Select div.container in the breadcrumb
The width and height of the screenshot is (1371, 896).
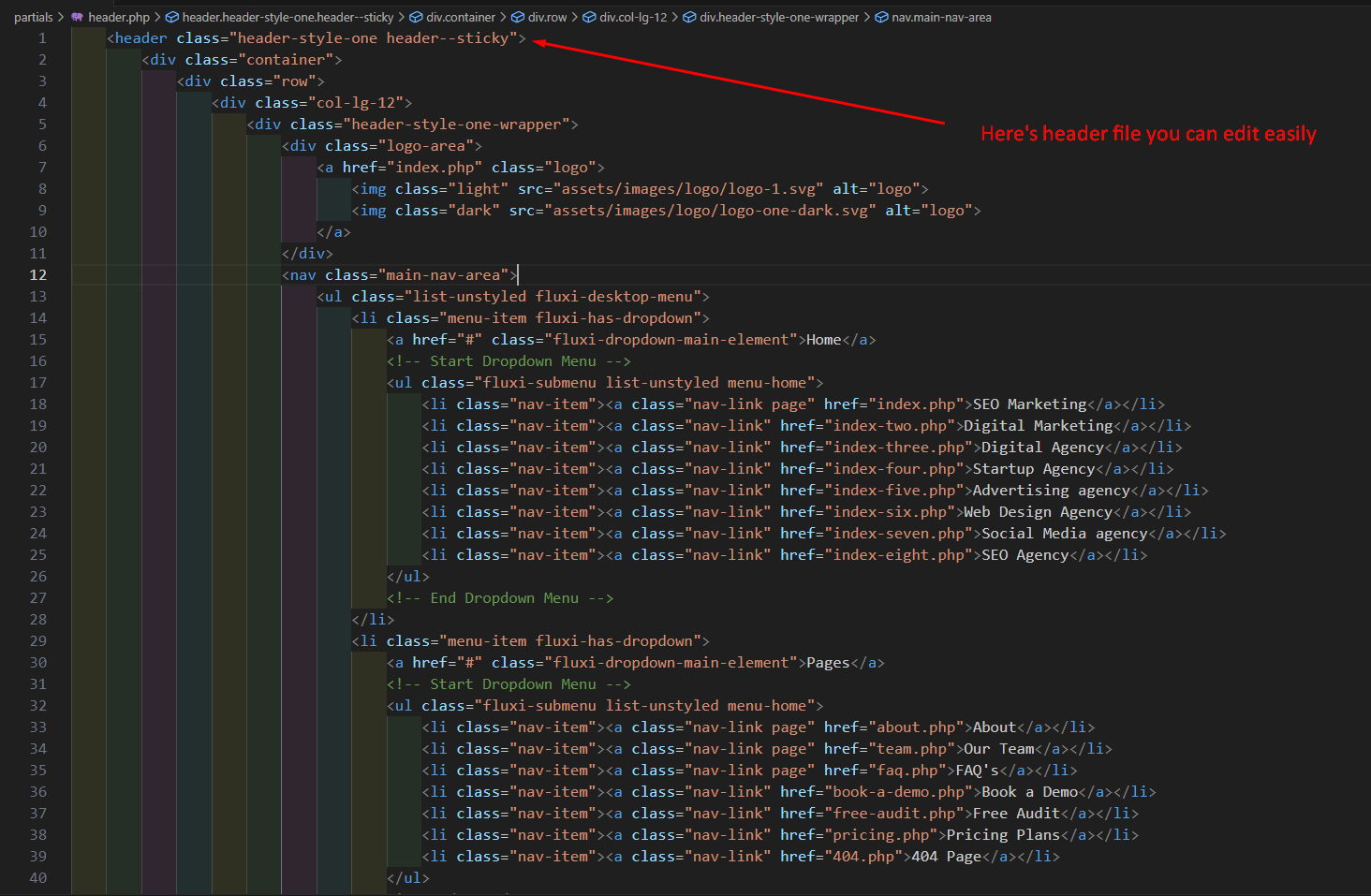[461, 17]
